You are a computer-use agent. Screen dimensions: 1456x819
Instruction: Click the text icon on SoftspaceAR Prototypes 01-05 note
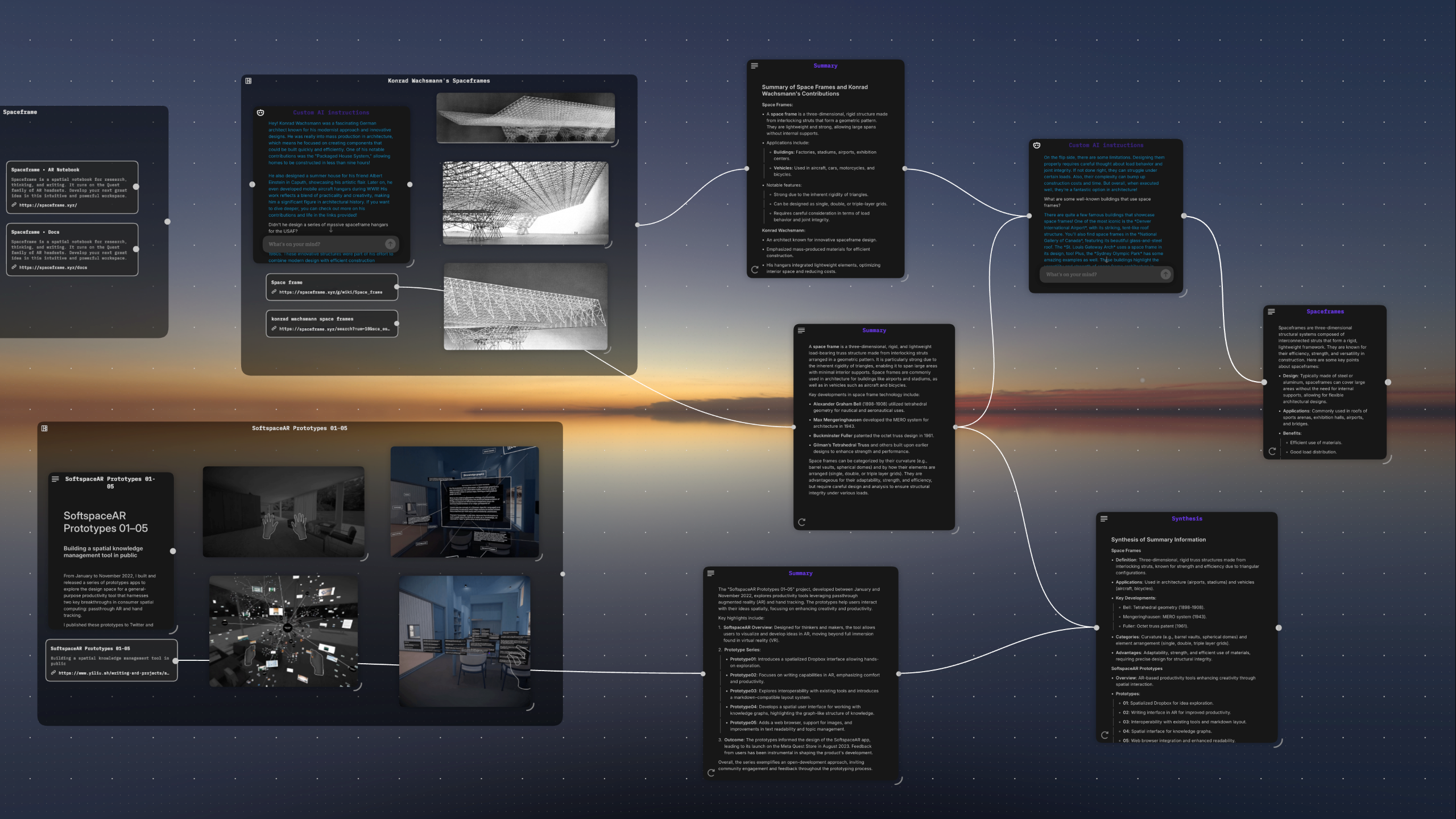(55, 479)
